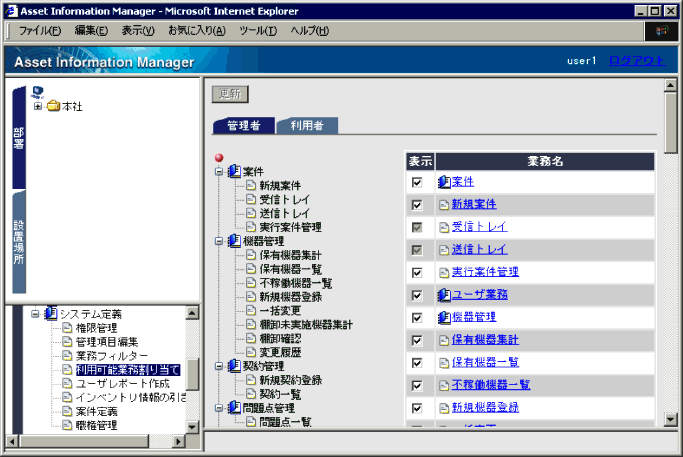Open the 新規機器登録 link in table
The image size is (683, 457).
485,408
